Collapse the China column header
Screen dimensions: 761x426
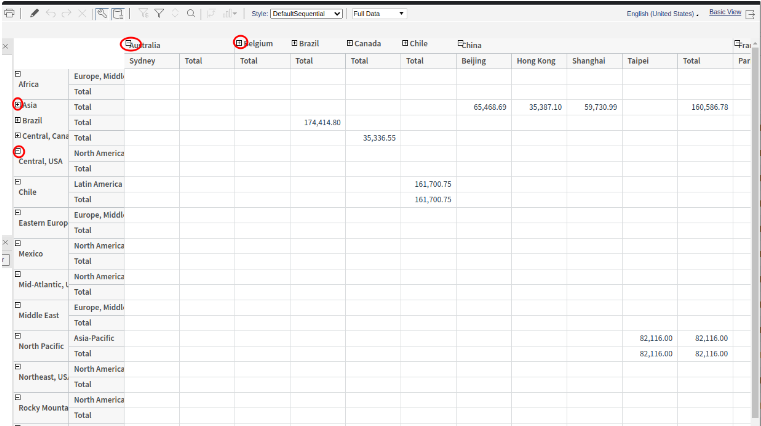click(x=461, y=43)
